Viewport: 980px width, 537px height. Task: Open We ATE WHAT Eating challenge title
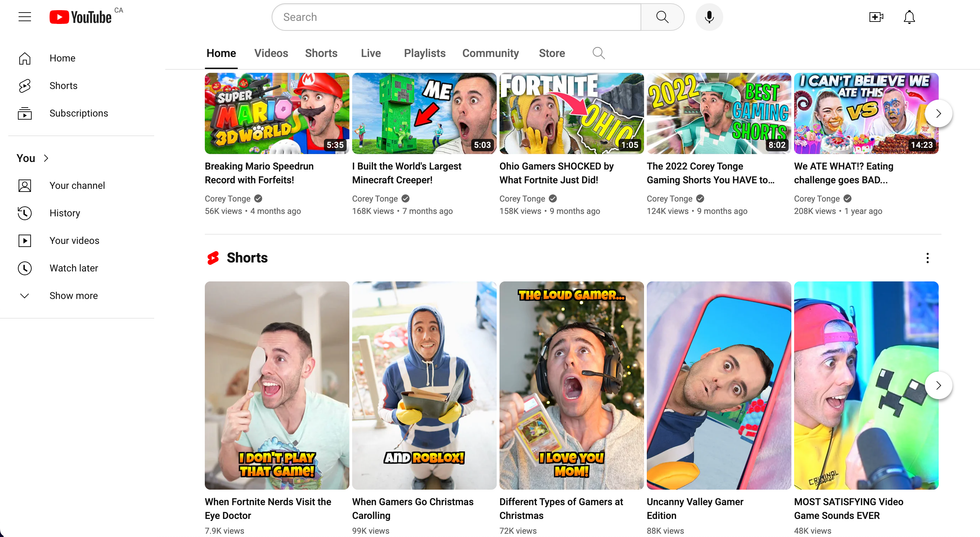tap(844, 173)
